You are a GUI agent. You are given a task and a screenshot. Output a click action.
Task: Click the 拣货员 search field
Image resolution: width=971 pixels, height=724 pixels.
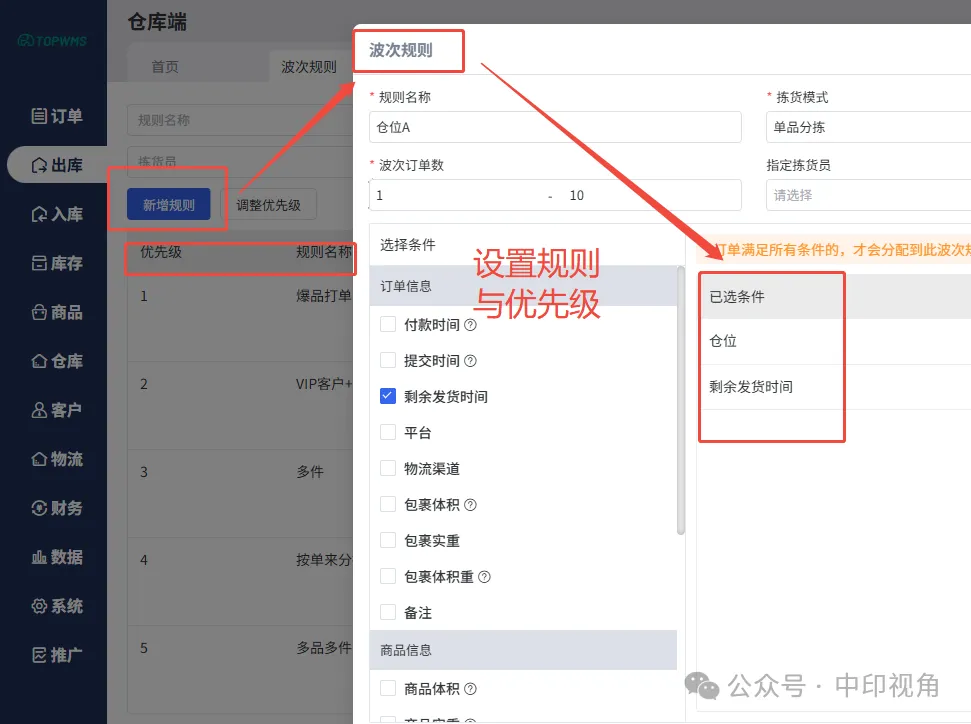click(x=240, y=161)
